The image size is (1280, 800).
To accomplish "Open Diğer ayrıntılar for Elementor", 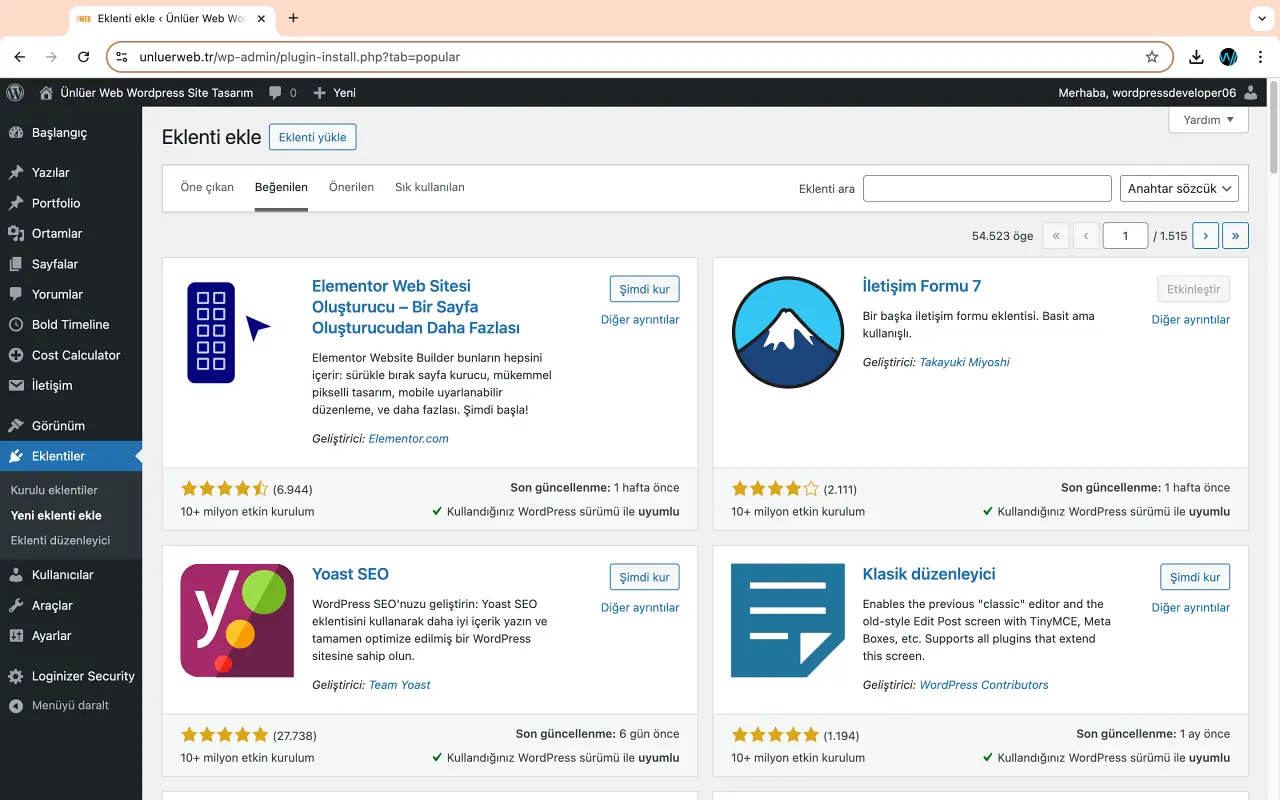I will 640,319.
